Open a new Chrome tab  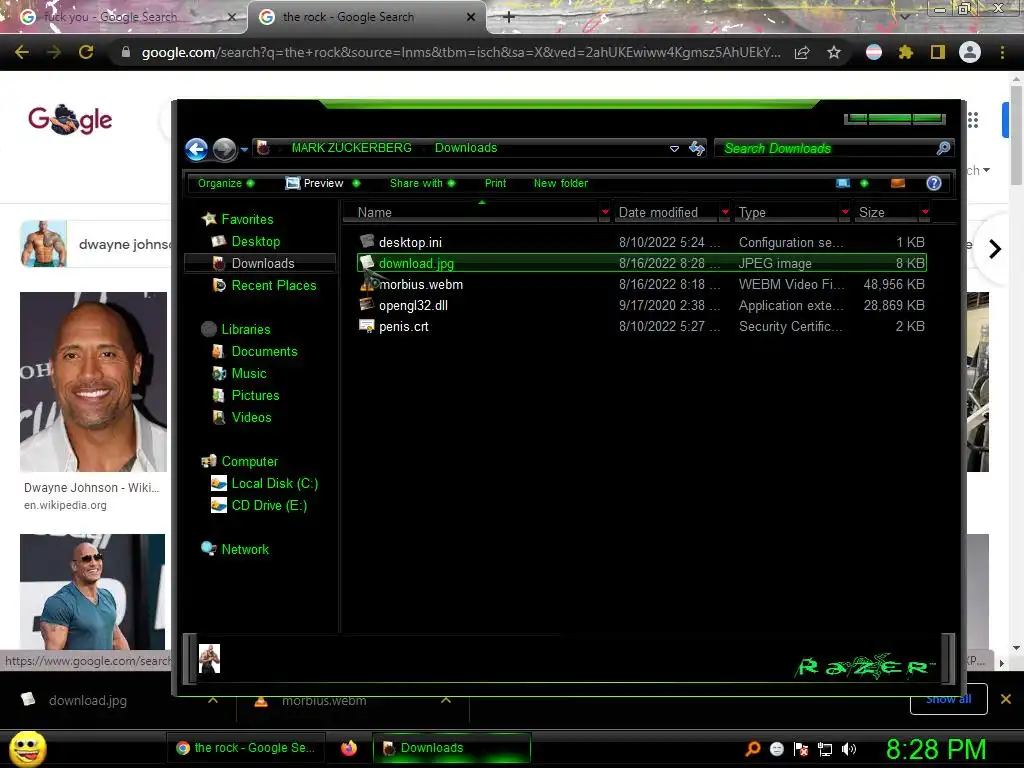coord(509,17)
